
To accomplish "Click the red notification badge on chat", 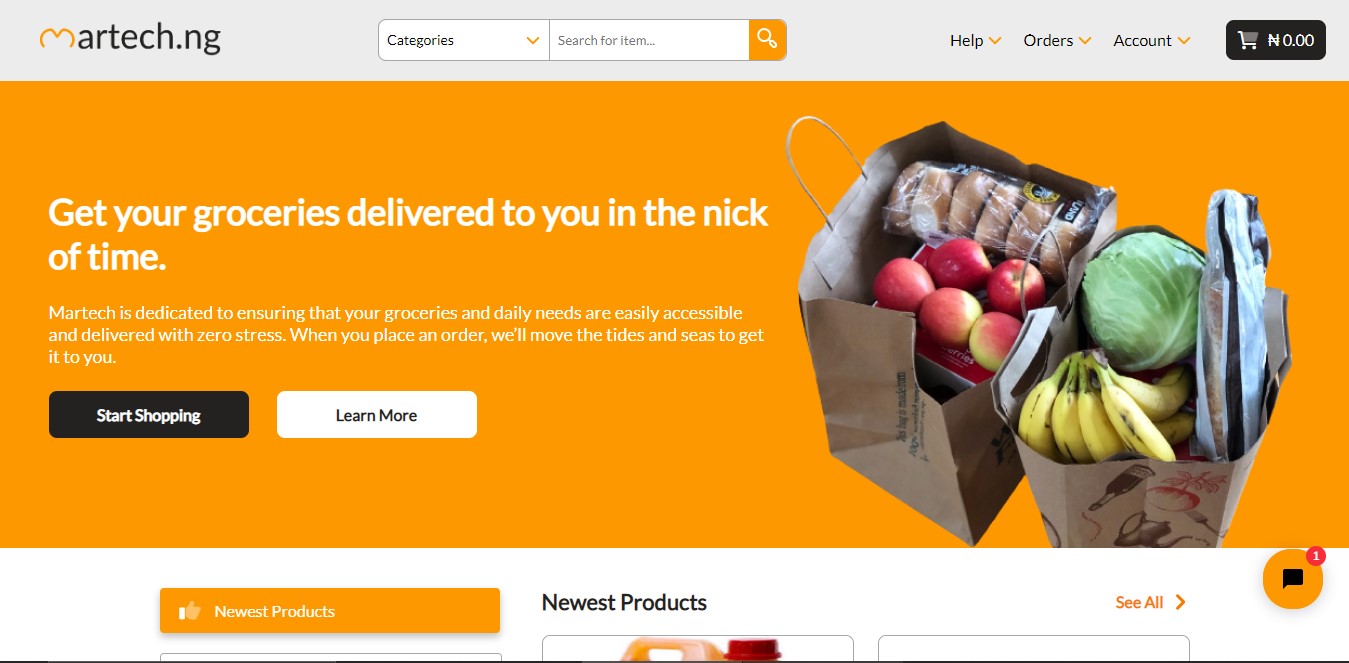I will [1315, 556].
